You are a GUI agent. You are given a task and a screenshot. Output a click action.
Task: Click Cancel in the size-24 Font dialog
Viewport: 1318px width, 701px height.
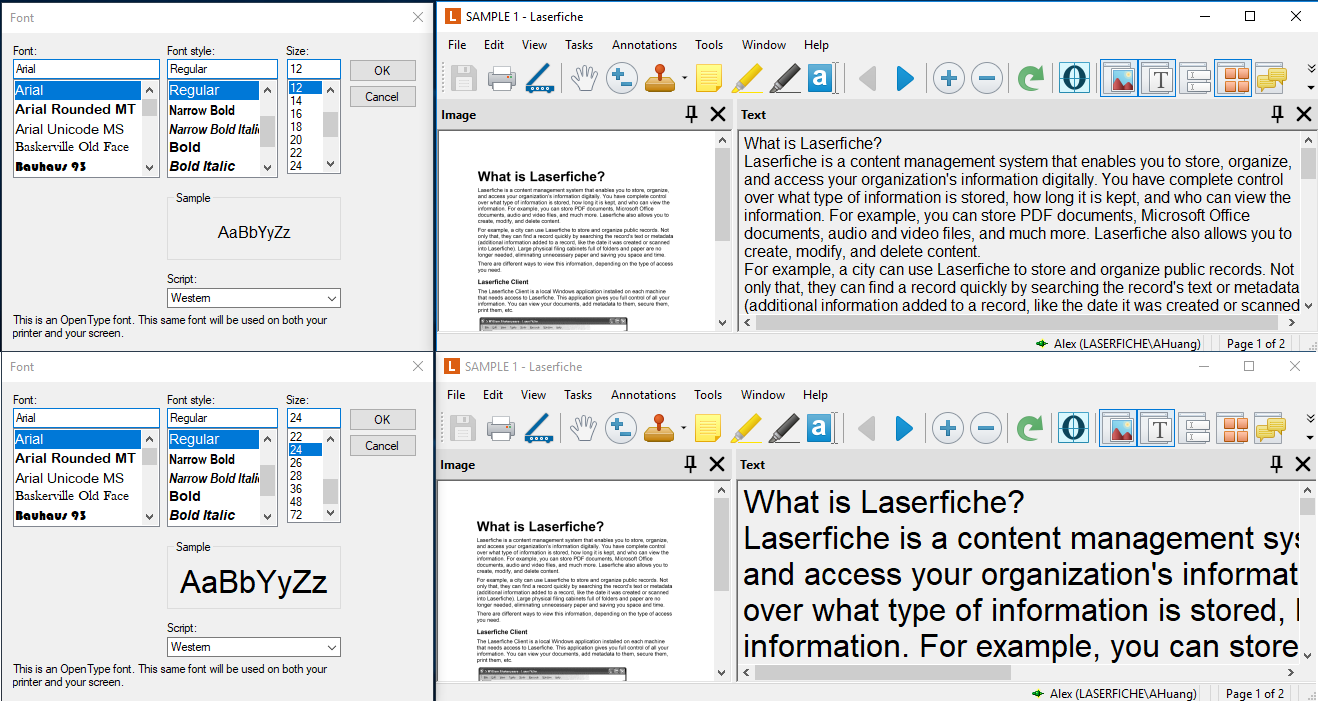(x=383, y=446)
